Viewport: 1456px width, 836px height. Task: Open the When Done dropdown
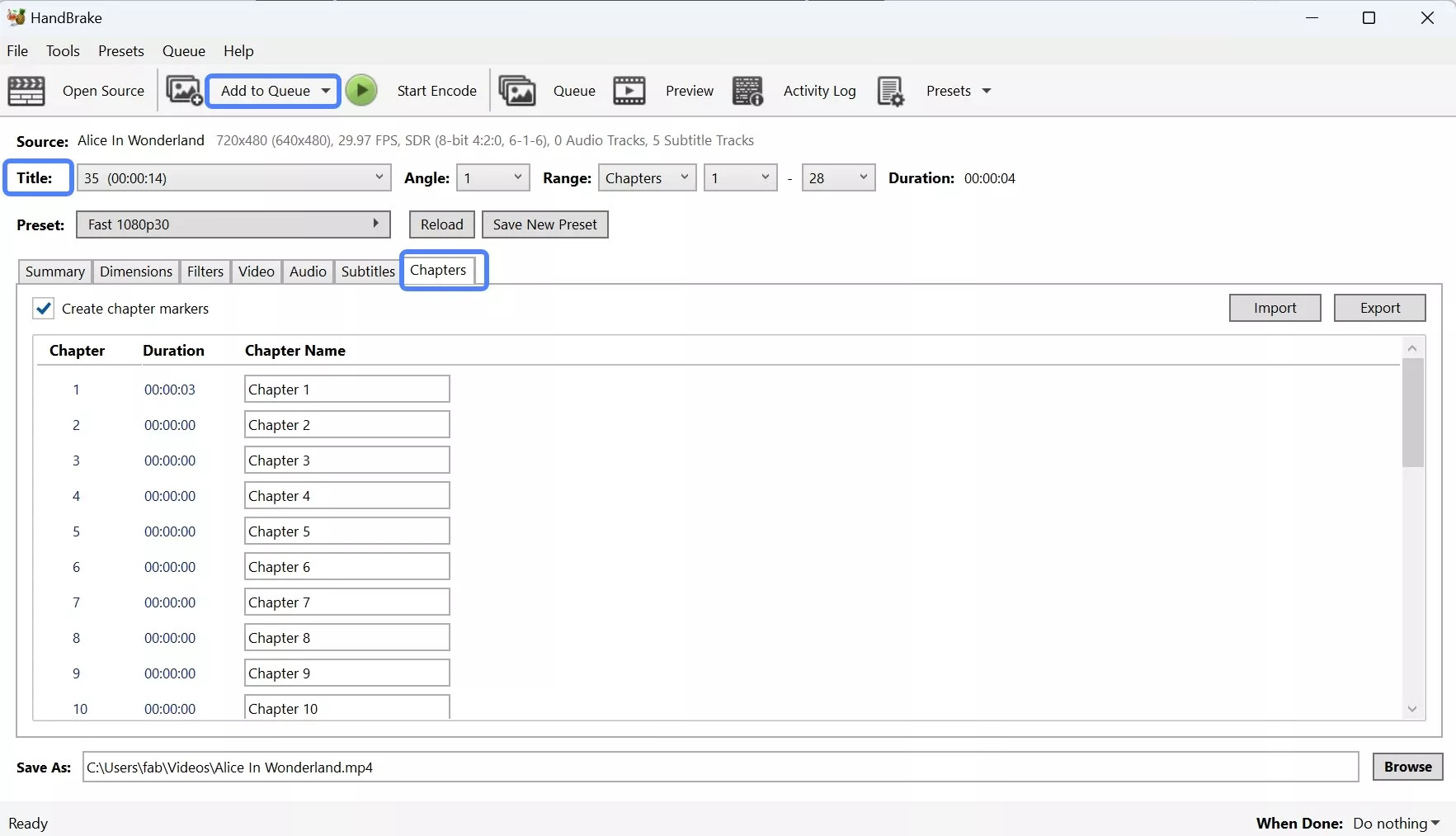(x=1396, y=823)
